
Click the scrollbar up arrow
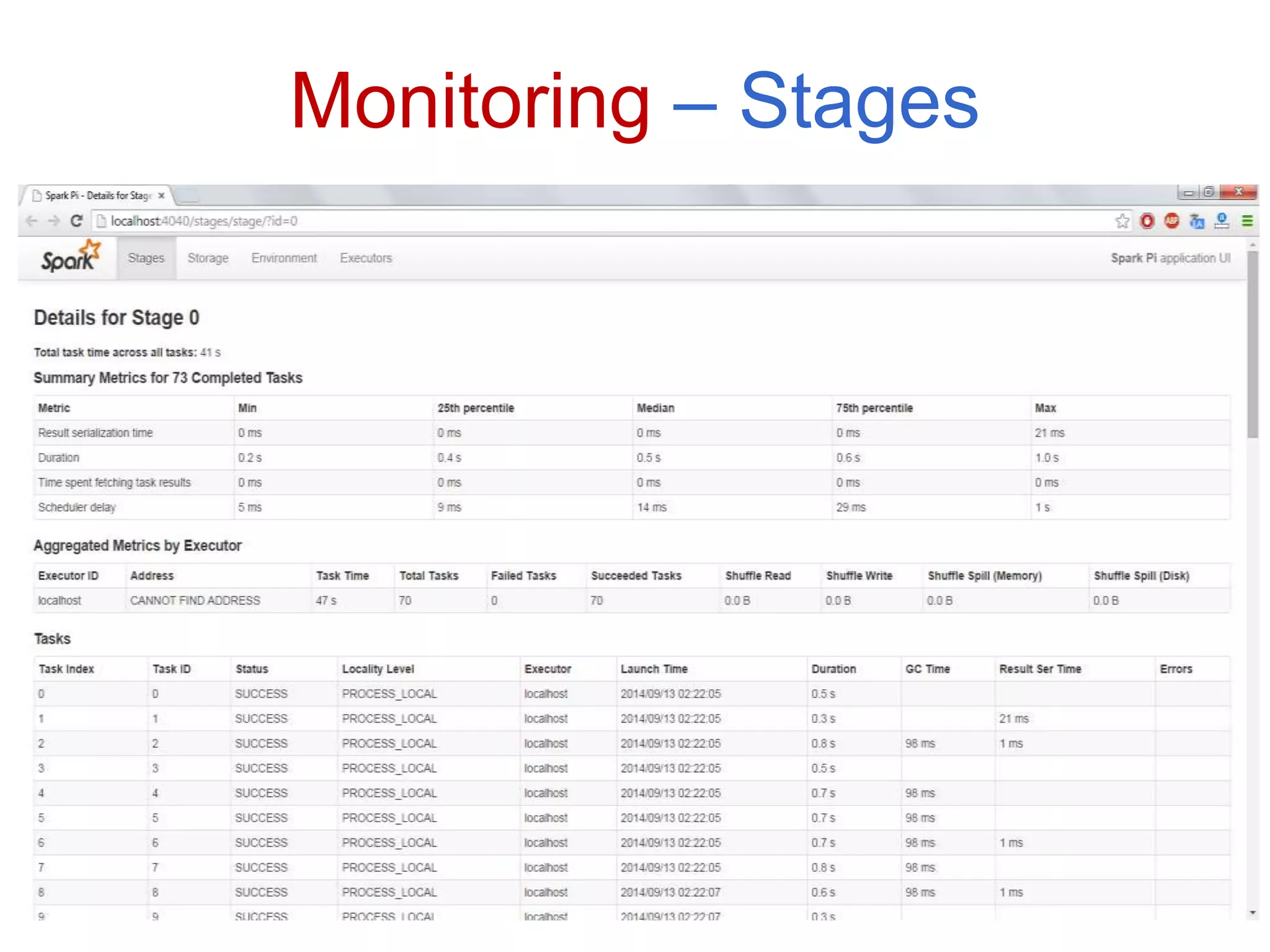tap(1253, 245)
